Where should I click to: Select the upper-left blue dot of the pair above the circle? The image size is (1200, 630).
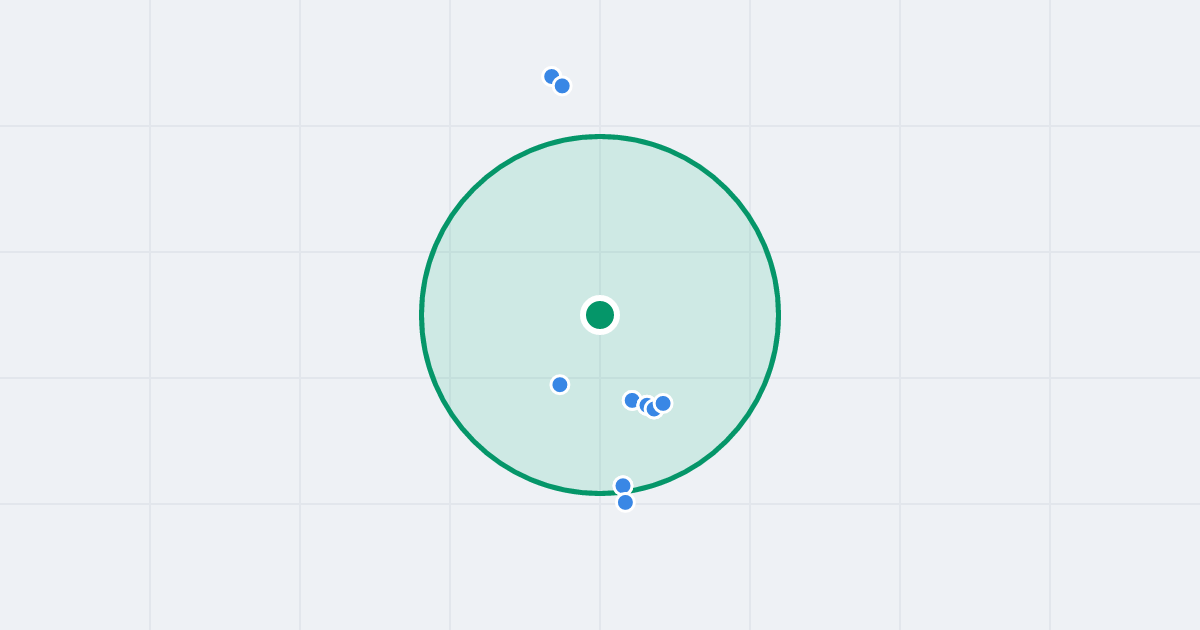click(552, 77)
